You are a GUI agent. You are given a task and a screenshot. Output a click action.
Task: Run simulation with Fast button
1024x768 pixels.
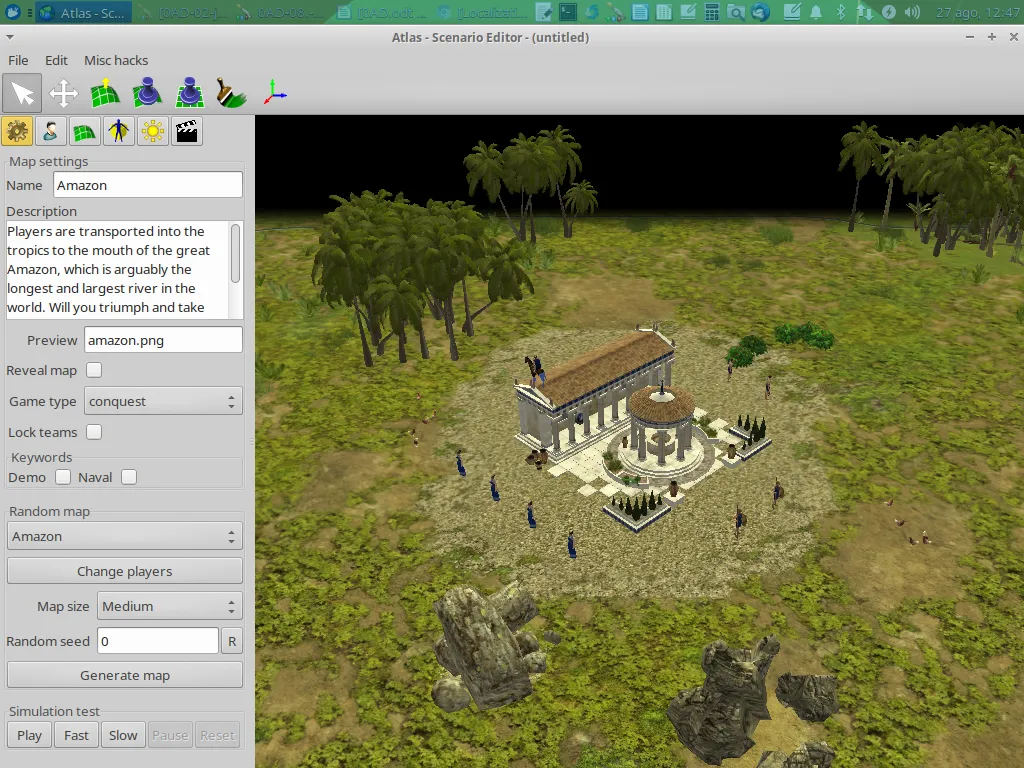coord(76,735)
